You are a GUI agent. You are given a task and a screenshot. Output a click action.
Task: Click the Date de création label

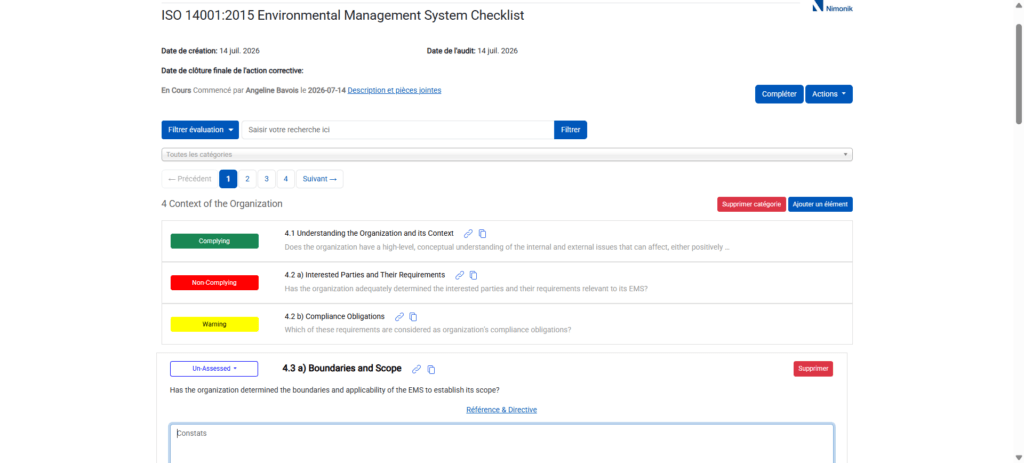click(189, 51)
